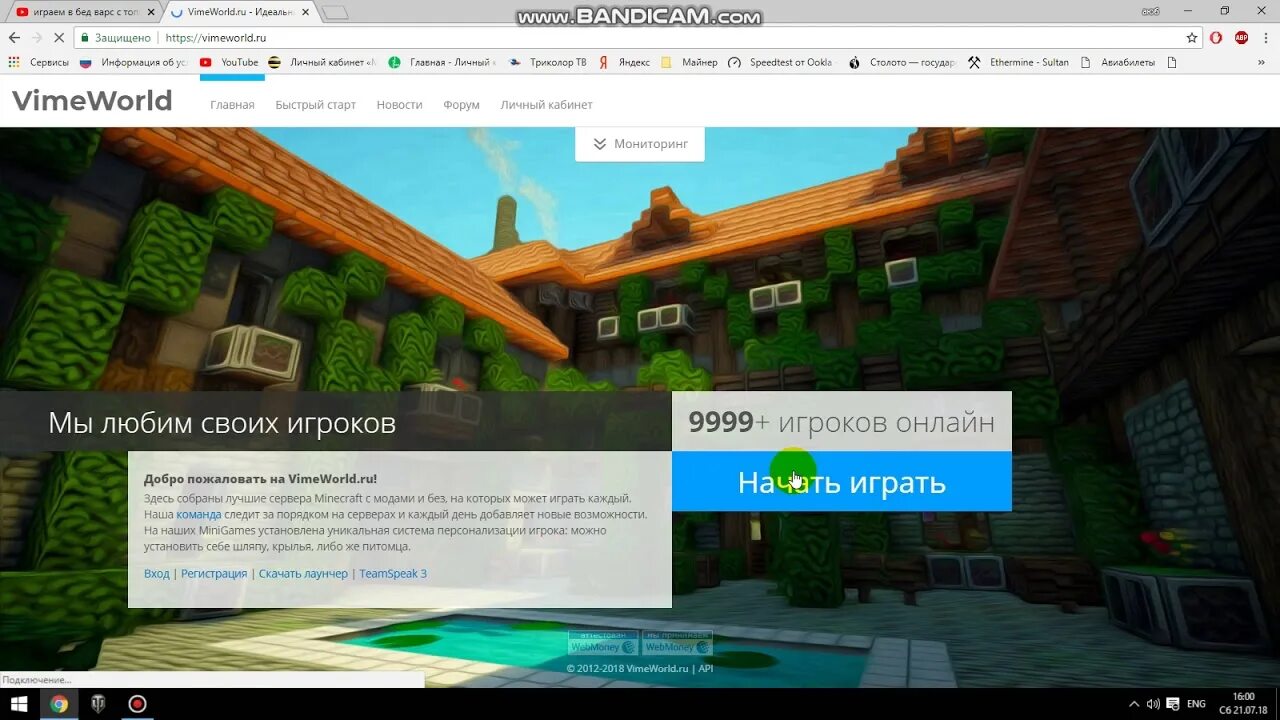Open the Авиабилеты bookmark

1117,62
